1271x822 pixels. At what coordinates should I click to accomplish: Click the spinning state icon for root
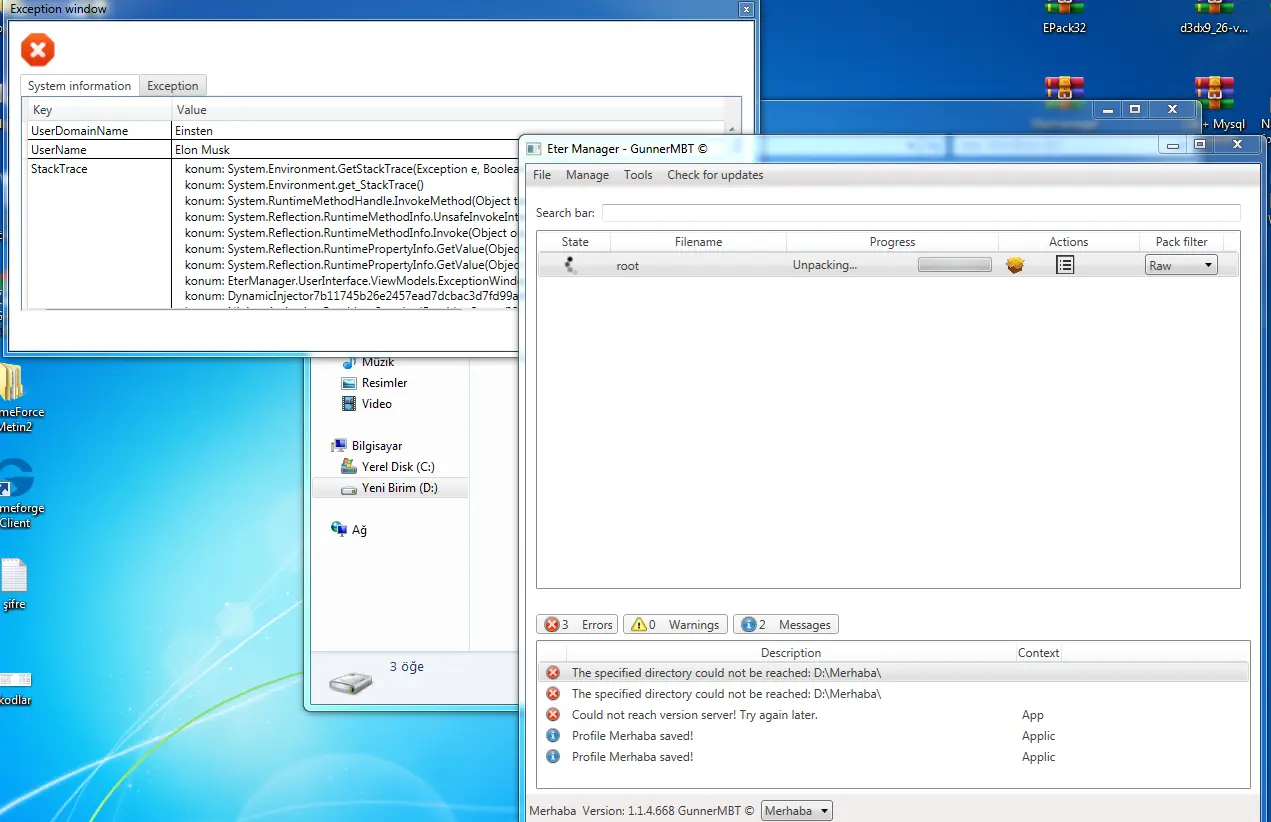pyautogui.click(x=570, y=265)
